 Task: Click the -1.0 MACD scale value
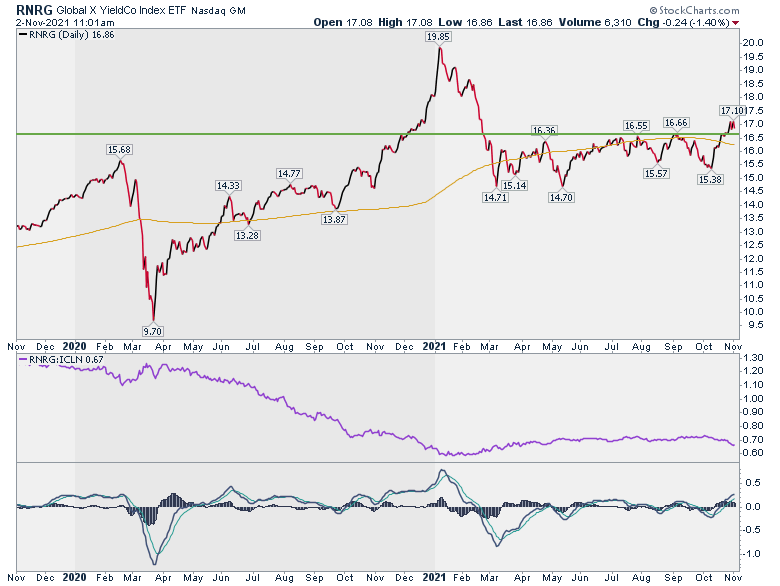tap(751, 554)
